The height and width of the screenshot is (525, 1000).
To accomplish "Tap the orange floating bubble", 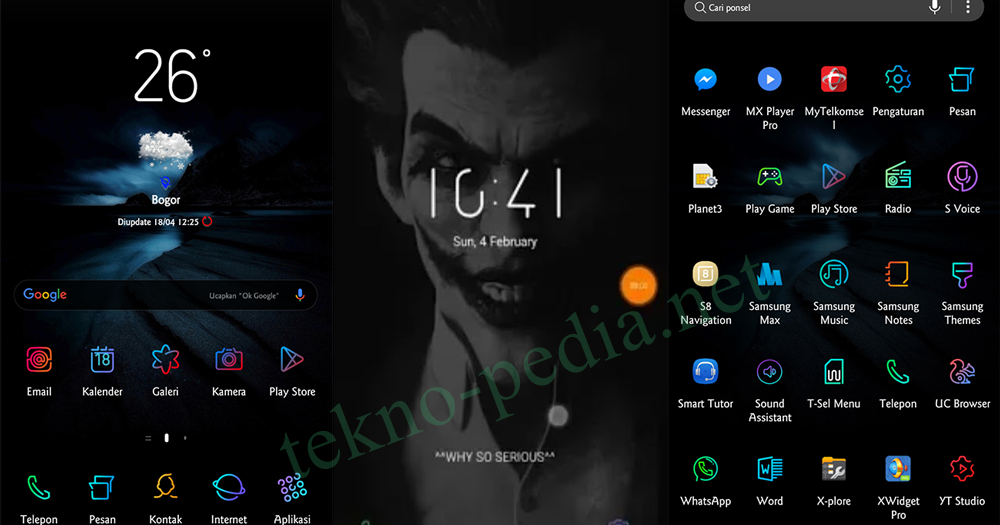I will pos(638,285).
